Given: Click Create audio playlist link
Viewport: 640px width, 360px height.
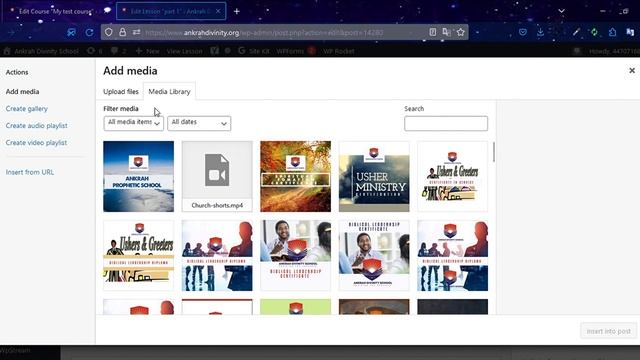Looking at the screenshot, I should 37,126.
